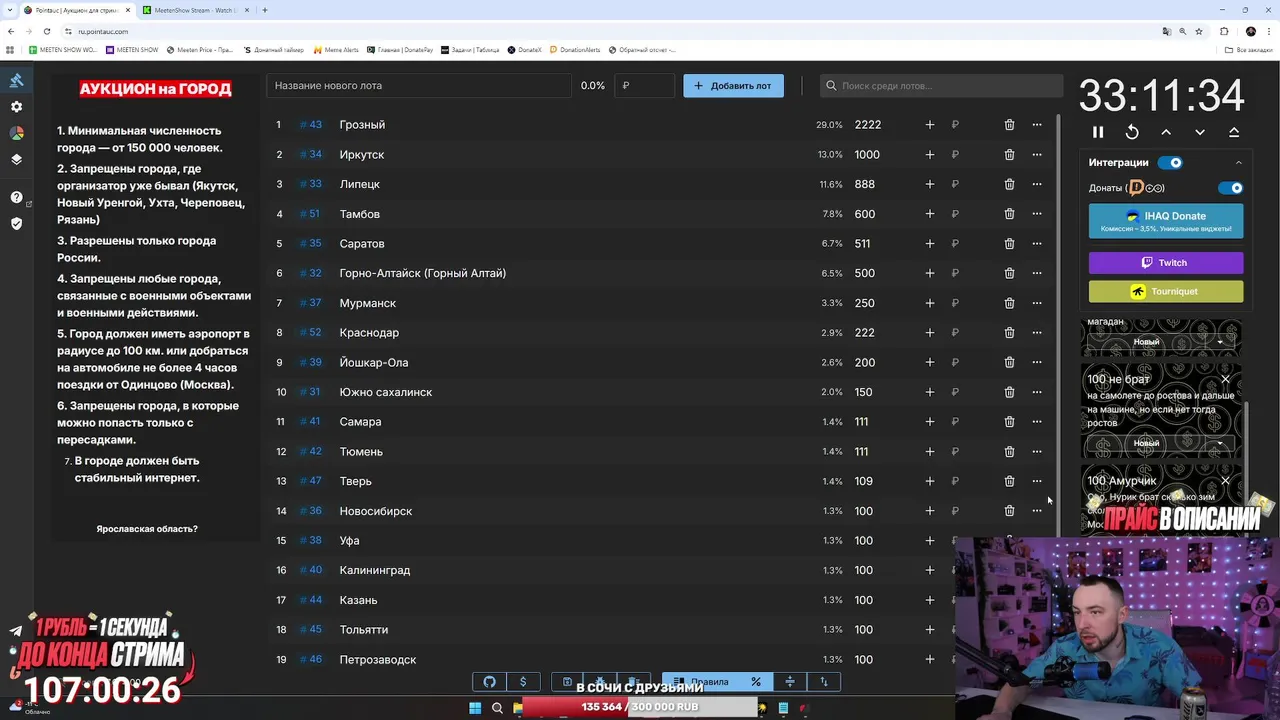This screenshot has height=720, width=1280.
Task: Open the auction hammer sidebar icon
Action: click(17, 80)
